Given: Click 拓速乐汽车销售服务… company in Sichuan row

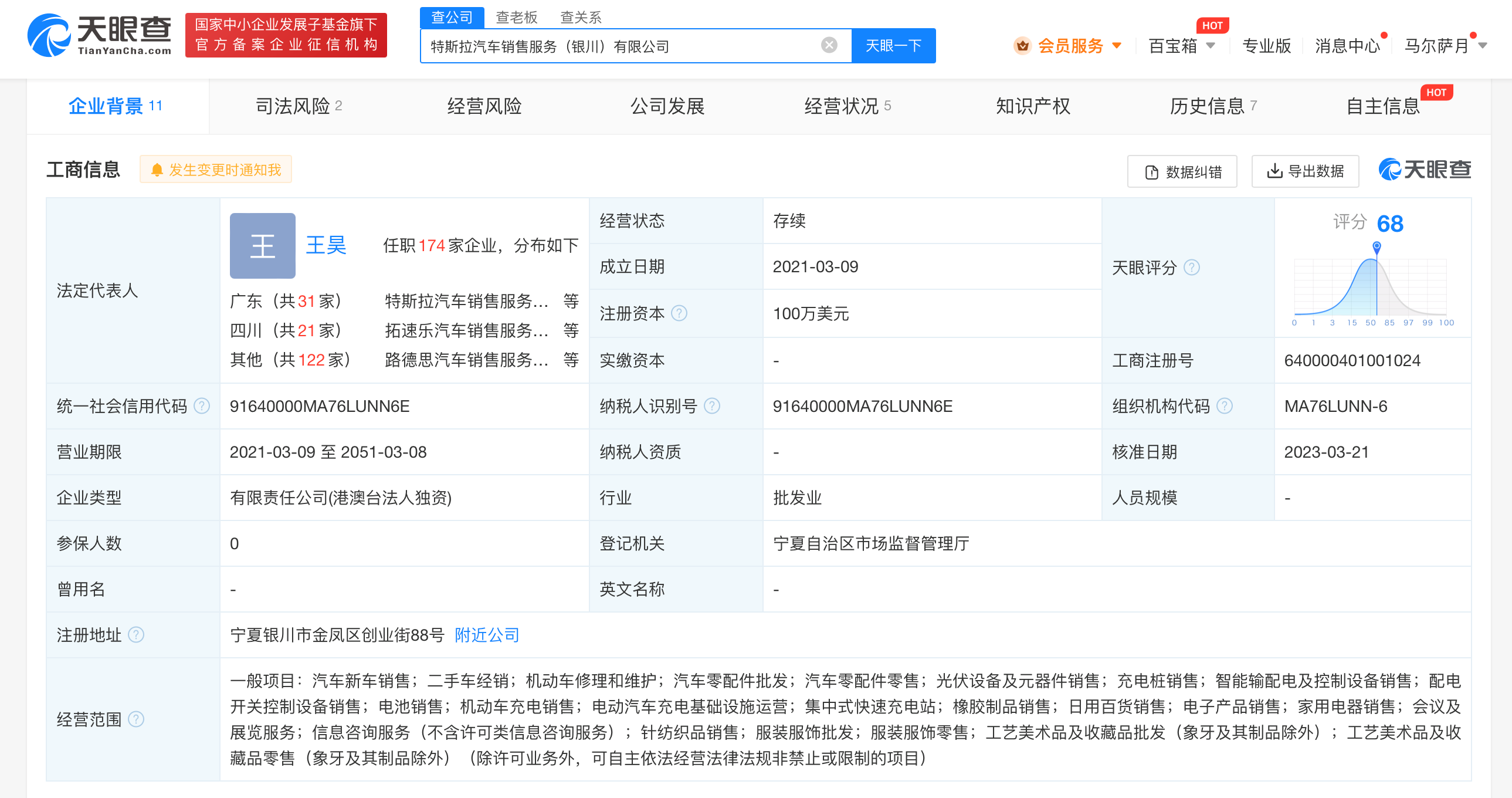Looking at the screenshot, I should coord(467,331).
